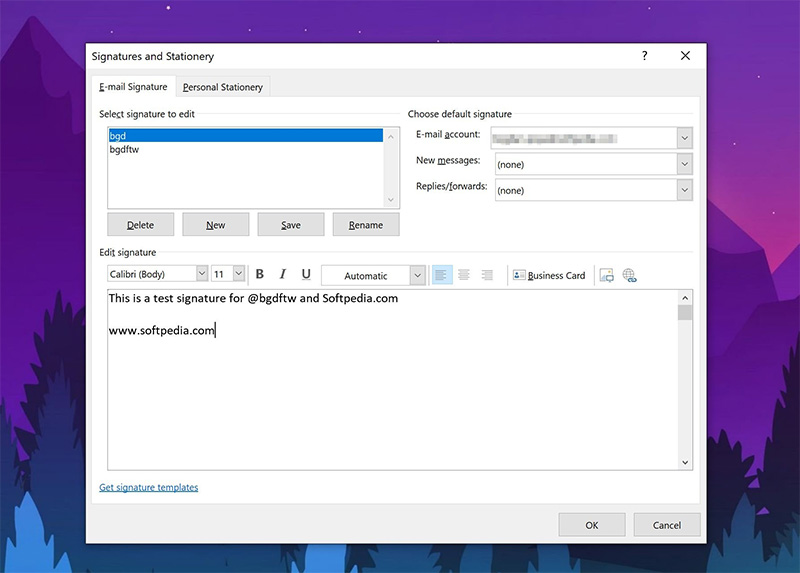
Task: Insert a hyperlink into signature
Action: 629,275
